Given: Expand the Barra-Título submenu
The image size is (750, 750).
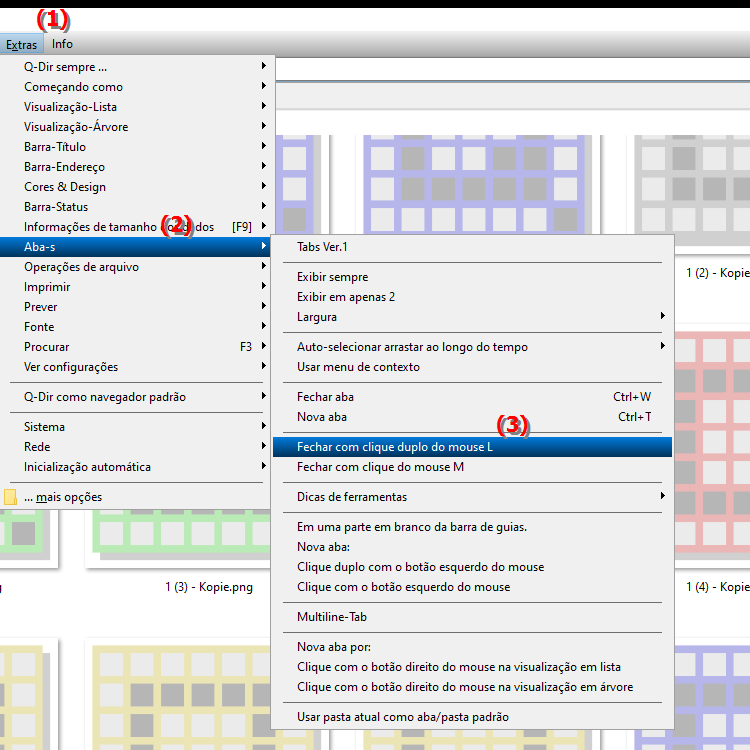Looking at the screenshot, I should tap(136, 147).
